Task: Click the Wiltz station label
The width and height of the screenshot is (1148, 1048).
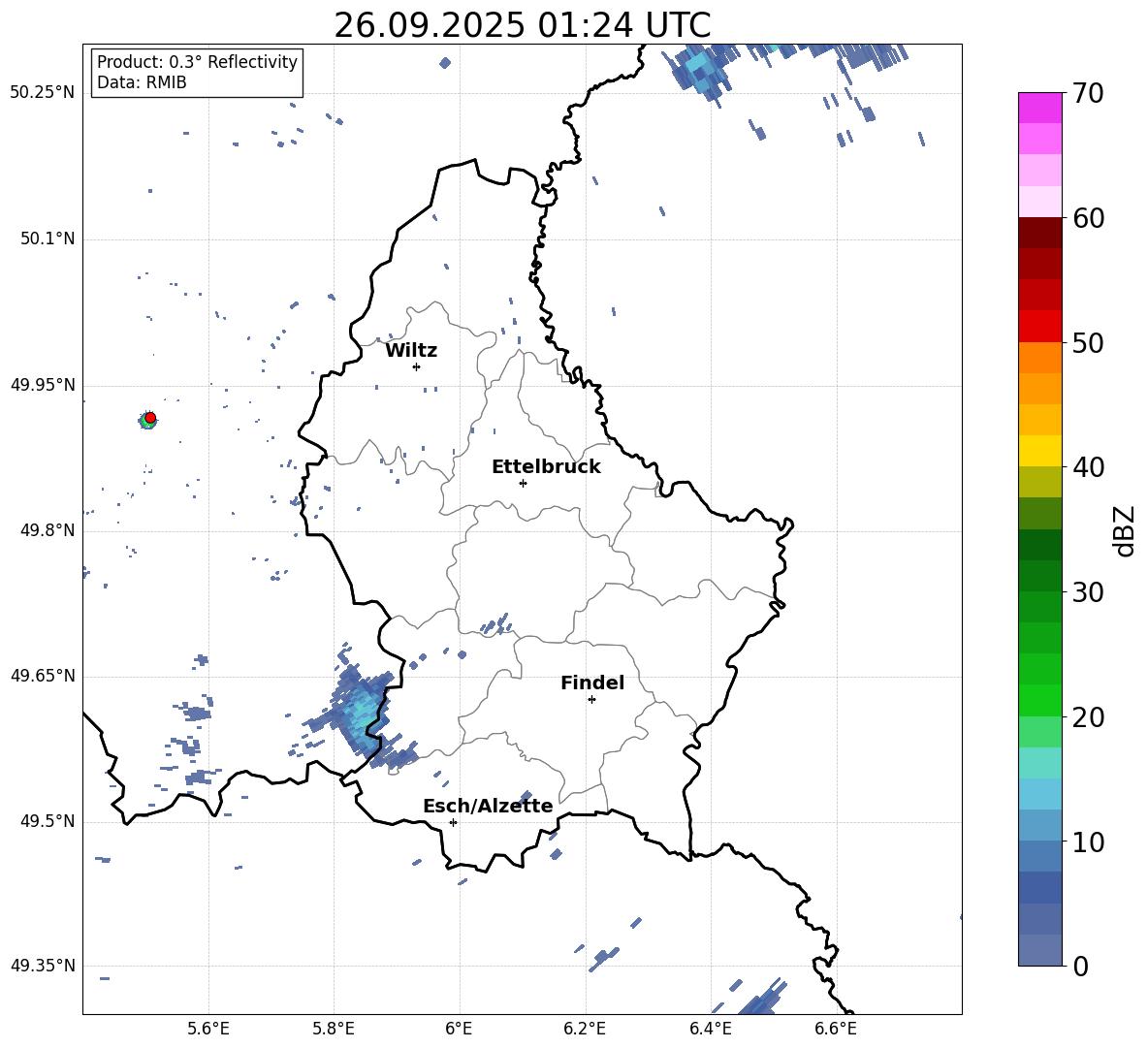Action: pos(411,351)
